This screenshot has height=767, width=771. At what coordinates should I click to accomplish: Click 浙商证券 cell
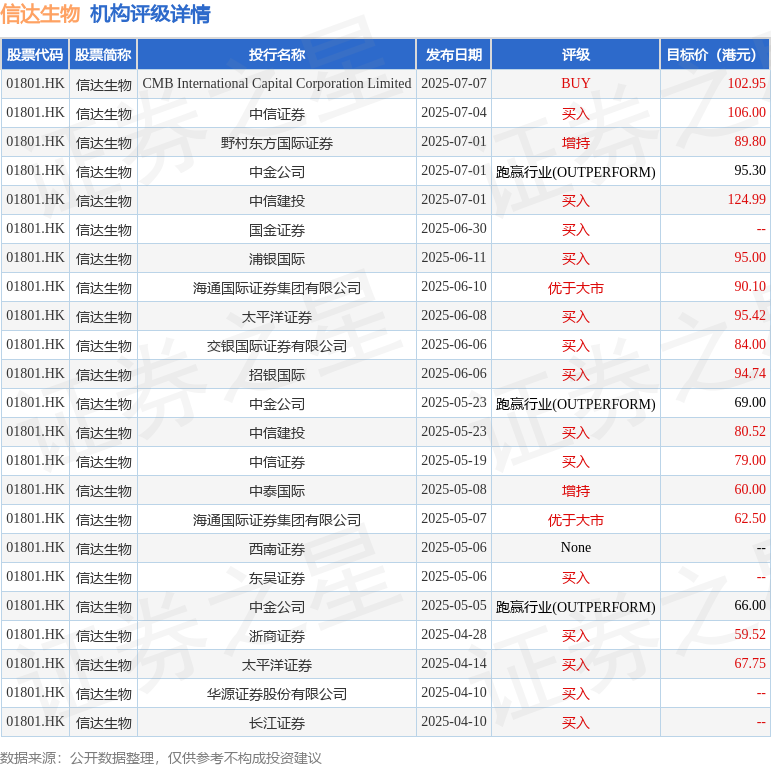(277, 636)
